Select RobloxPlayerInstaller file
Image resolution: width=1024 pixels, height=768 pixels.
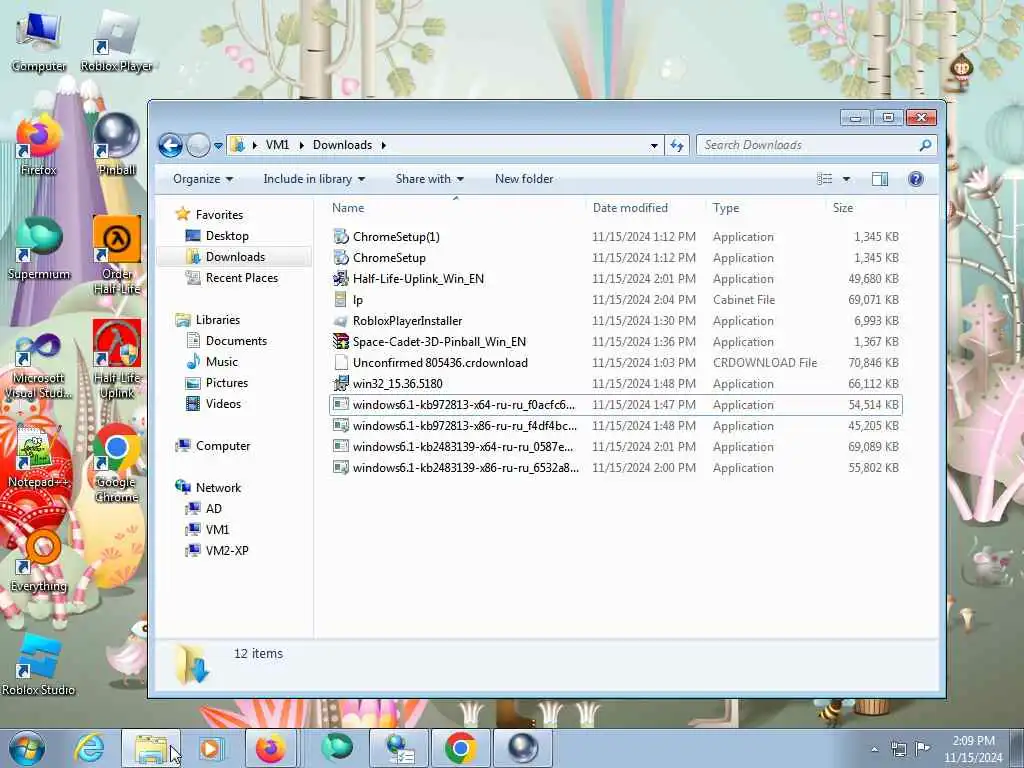pos(616,320)
